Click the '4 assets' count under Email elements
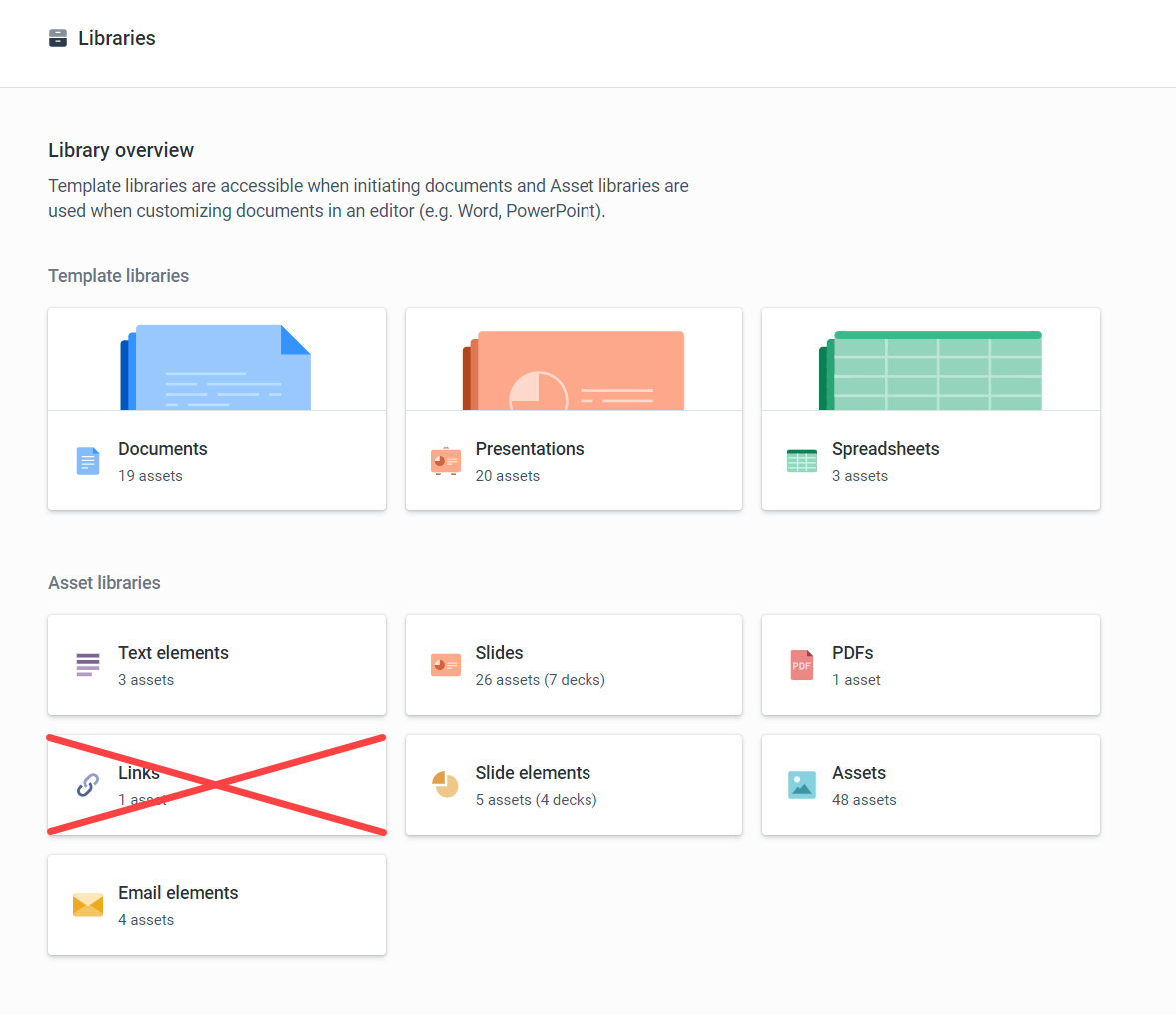The width and height of the screenshot is (1176, 1015). [146, 920]
